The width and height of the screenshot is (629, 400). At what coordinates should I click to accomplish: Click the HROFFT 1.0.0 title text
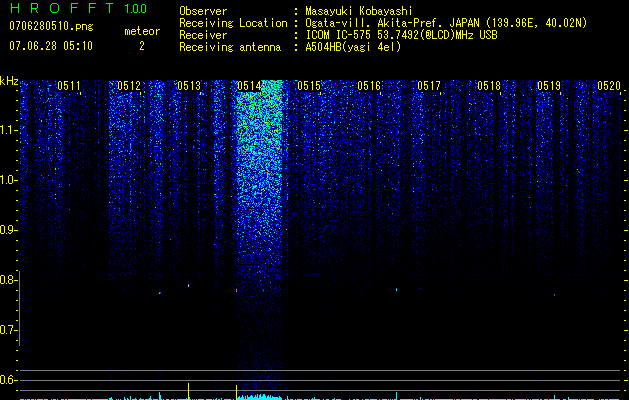[x=78, y=8]
